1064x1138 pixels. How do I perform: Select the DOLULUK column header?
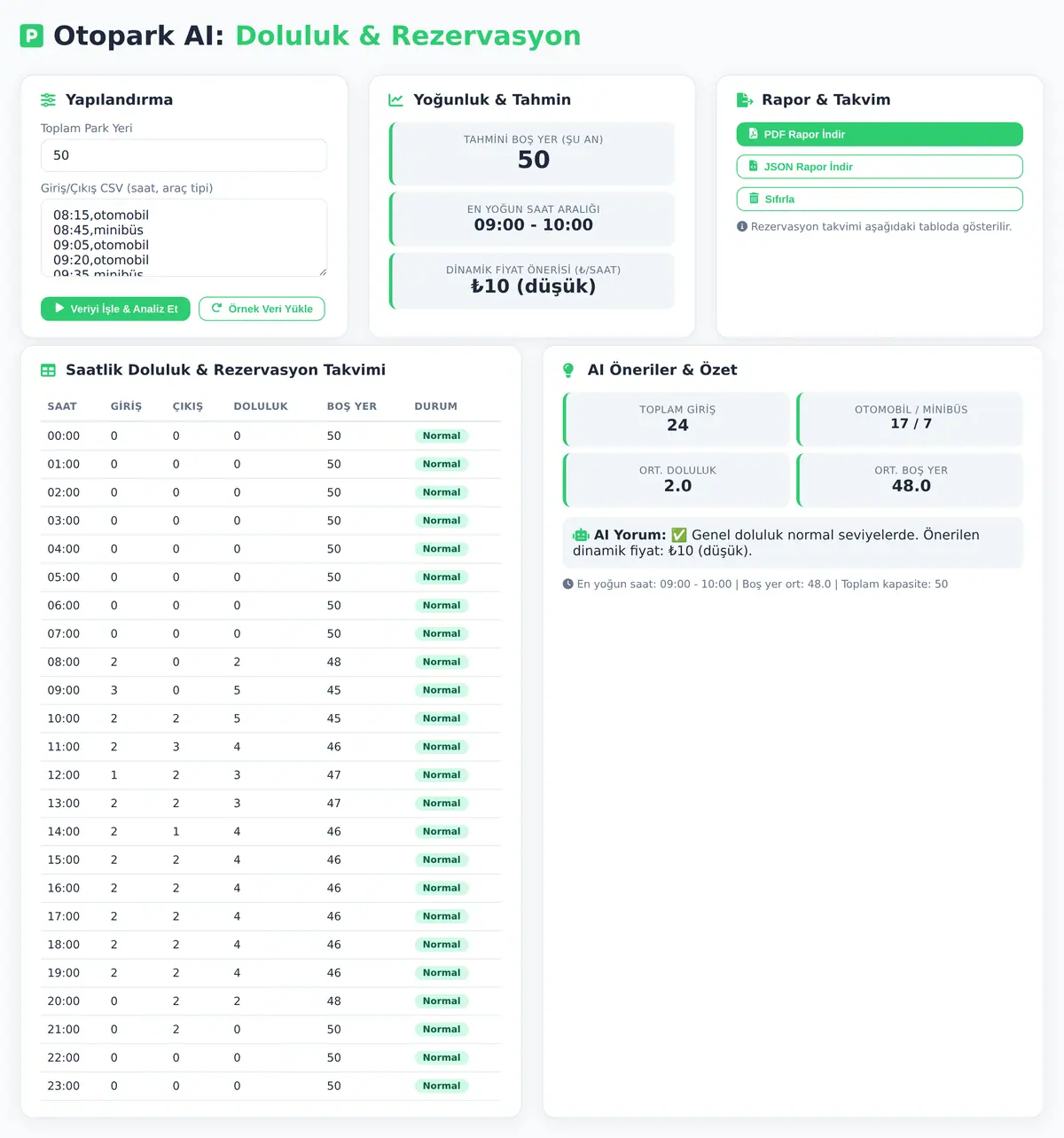click(x=261, y=406)
